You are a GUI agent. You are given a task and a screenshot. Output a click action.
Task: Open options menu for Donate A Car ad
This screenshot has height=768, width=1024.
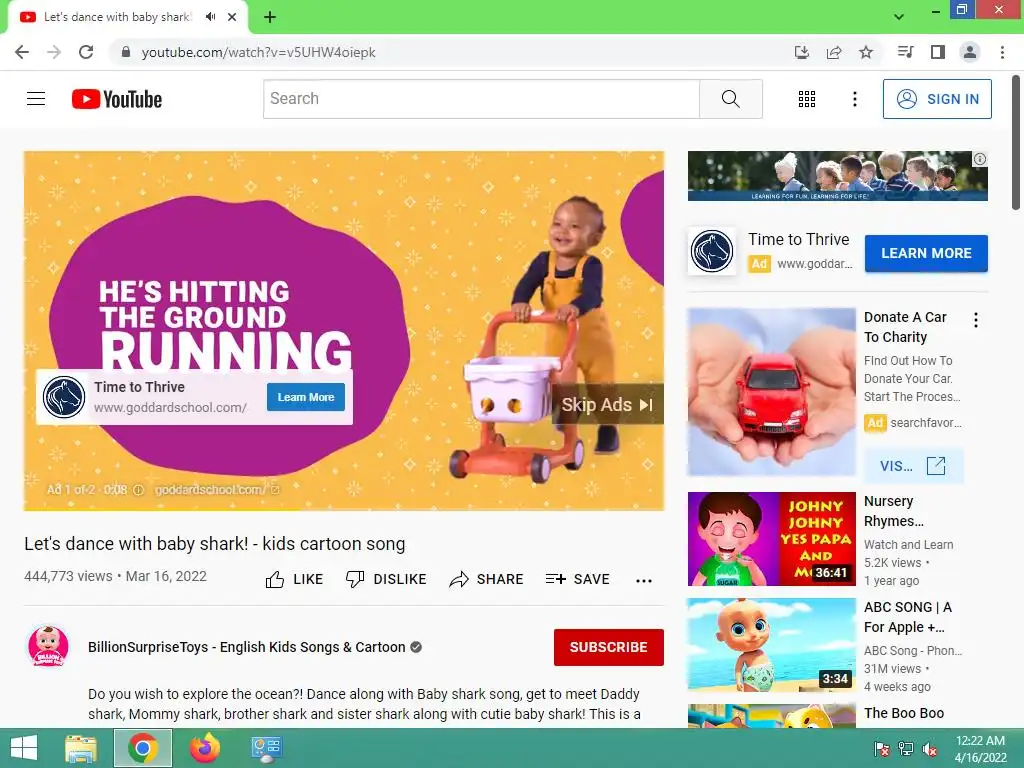(x=976, y=320)
